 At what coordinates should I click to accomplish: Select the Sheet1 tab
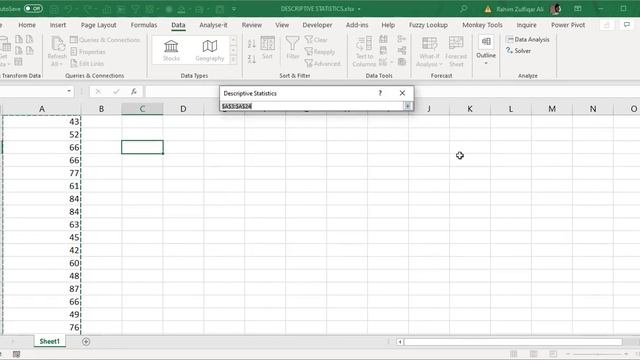pyautogui.click(x=49, y=341)
